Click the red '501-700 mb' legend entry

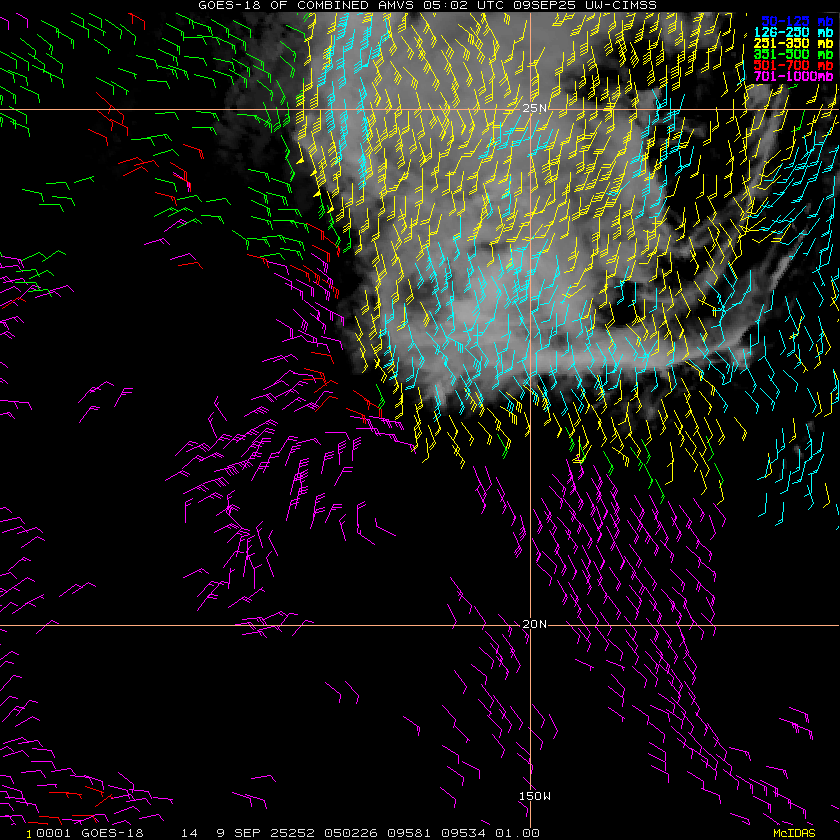pos(793,65)
